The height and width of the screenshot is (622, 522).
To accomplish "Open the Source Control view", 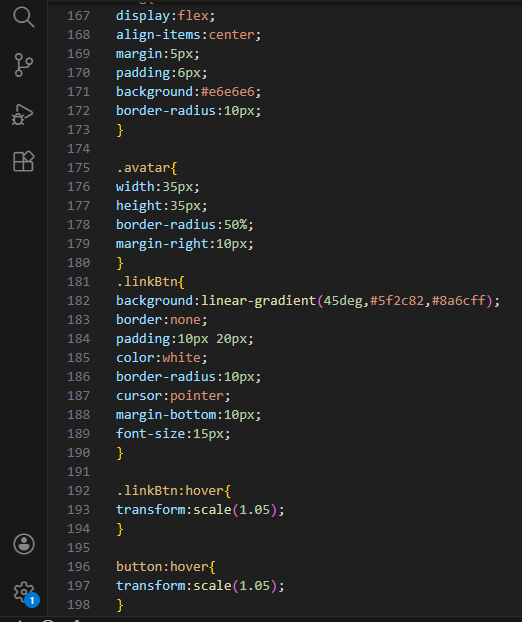I will pyautogui.click(x=24, y=65).
